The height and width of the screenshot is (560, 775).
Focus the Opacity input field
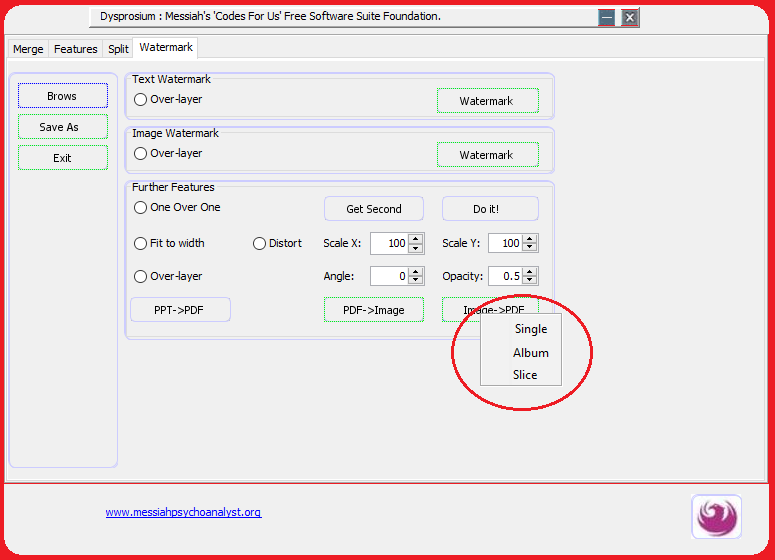(505, 276)
